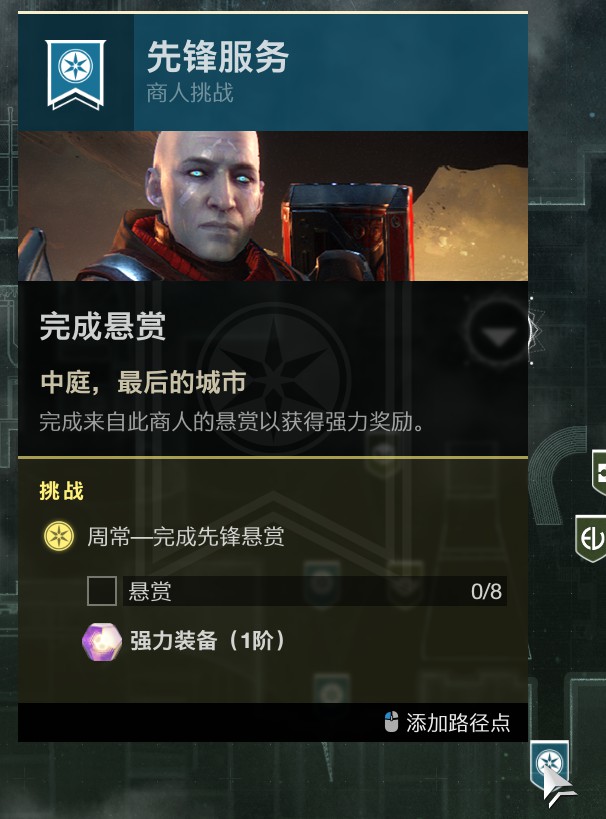This screenshot has height=819, width=606.
Task: Click the 悬赏 progress bar
Action: pos(314,591)
